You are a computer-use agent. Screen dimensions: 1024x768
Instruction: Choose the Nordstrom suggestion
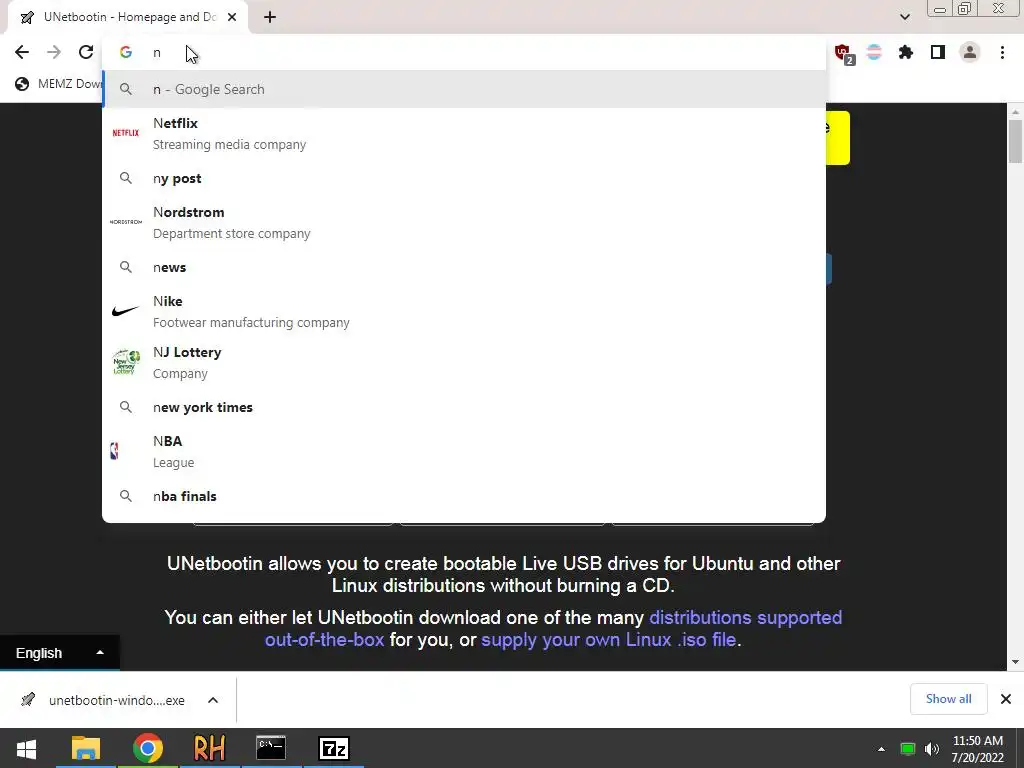click(464, 223)
